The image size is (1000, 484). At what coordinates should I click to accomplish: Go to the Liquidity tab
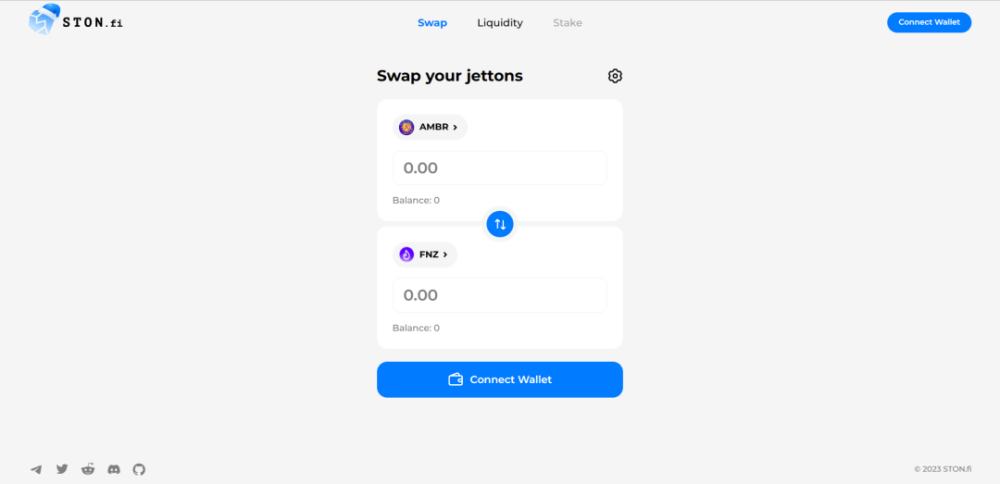(x=500, y=23)
